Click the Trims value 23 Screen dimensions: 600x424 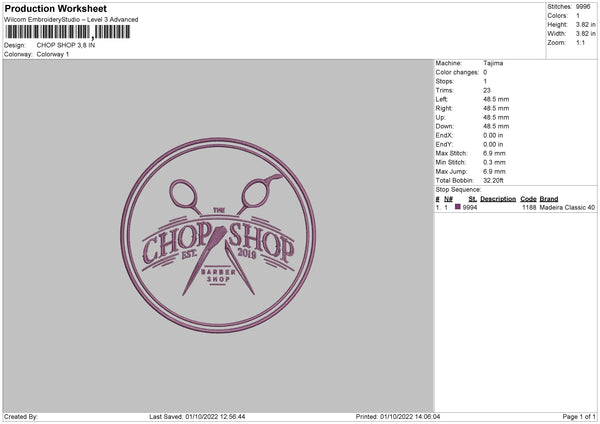point(487,90)
